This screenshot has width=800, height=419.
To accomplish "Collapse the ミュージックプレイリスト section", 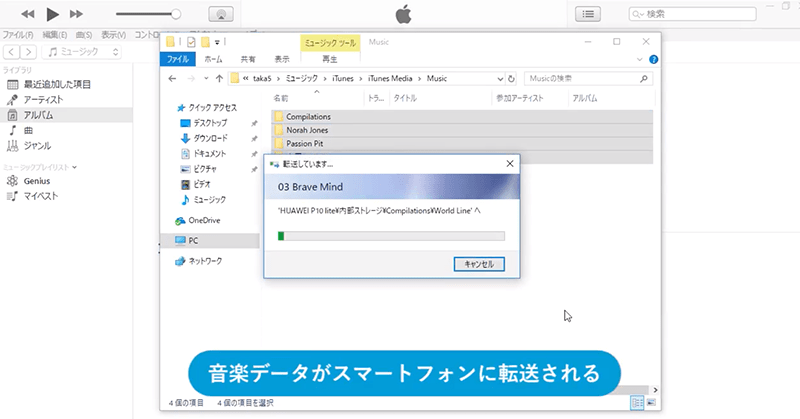I will tap(74, 167).
